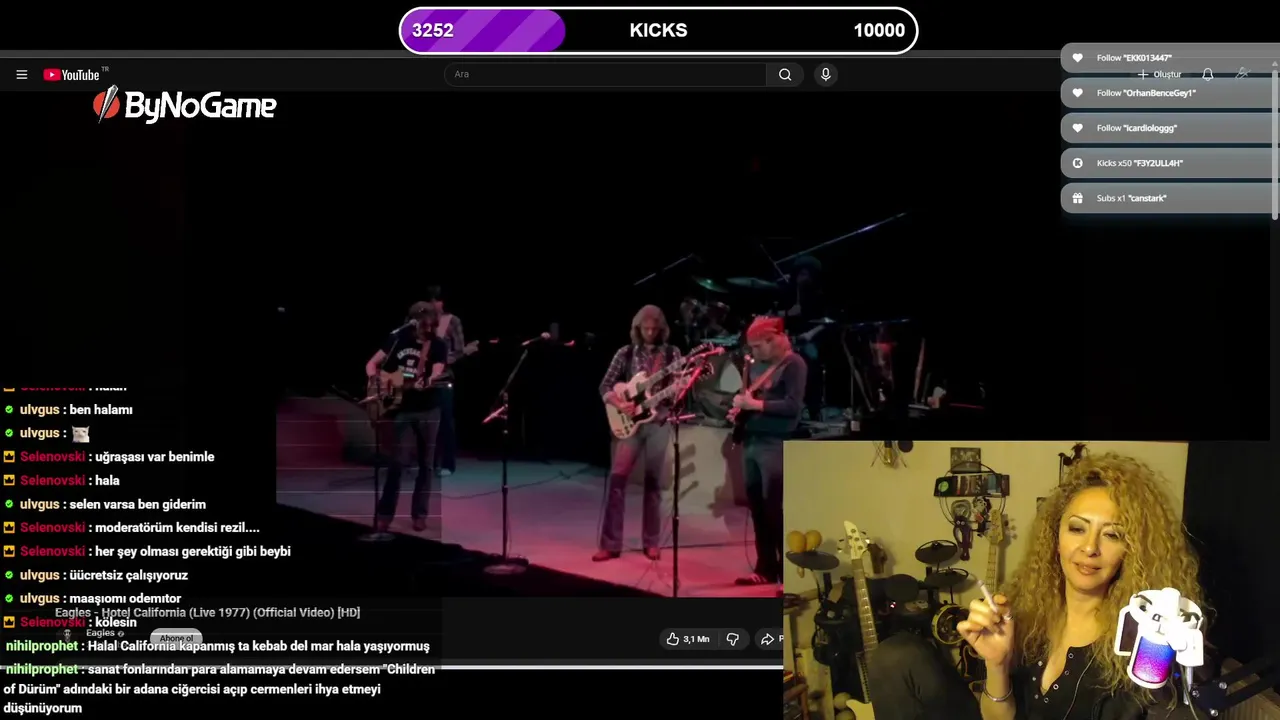1280x720 pixels.
Task: Open the YouTube notifications bell
Action: pos(1207,75)
